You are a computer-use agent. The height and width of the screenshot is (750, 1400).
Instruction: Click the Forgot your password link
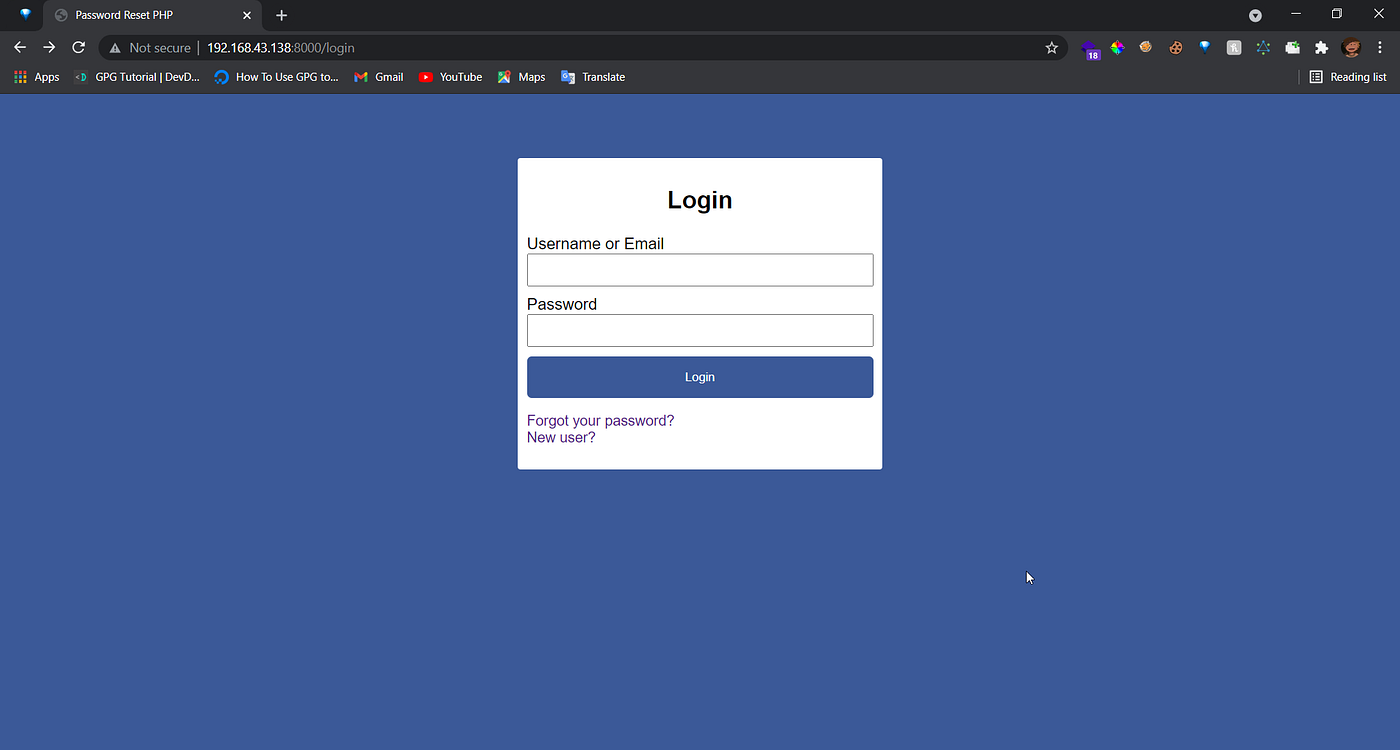click(x=600, y=420)
